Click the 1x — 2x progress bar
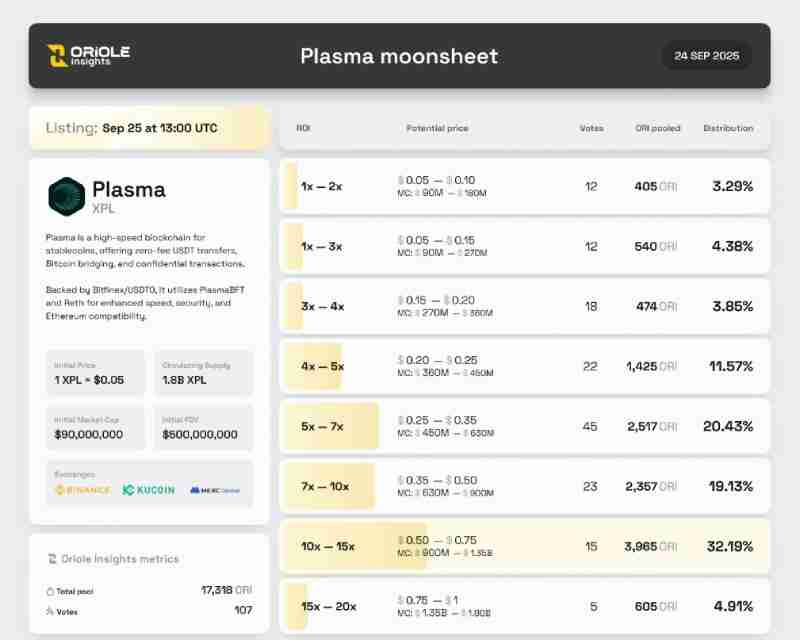This screenshot has width=800, height=640. tap(290, 186)
